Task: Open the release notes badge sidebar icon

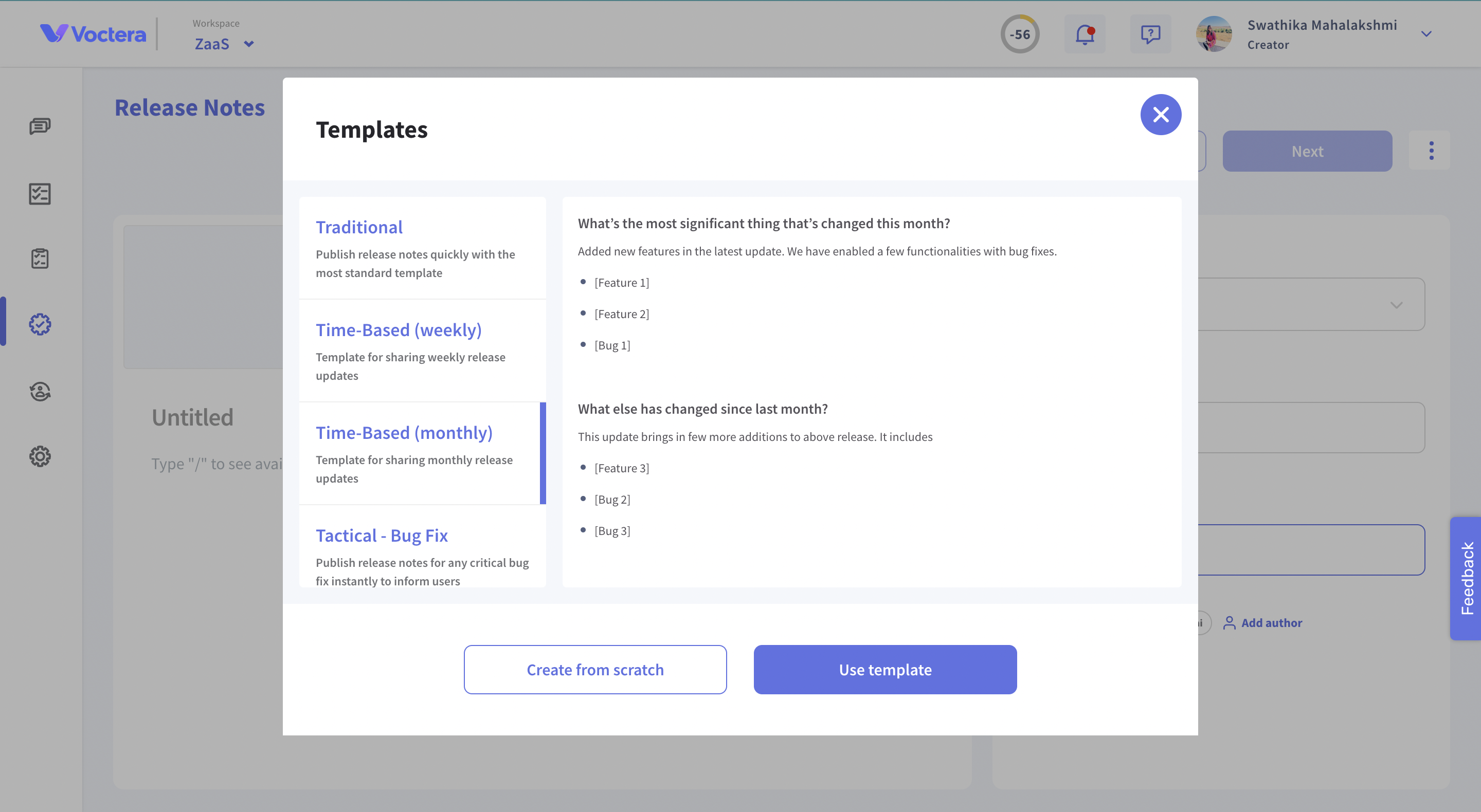Action: pyautogui.click(x=40, y=324)
